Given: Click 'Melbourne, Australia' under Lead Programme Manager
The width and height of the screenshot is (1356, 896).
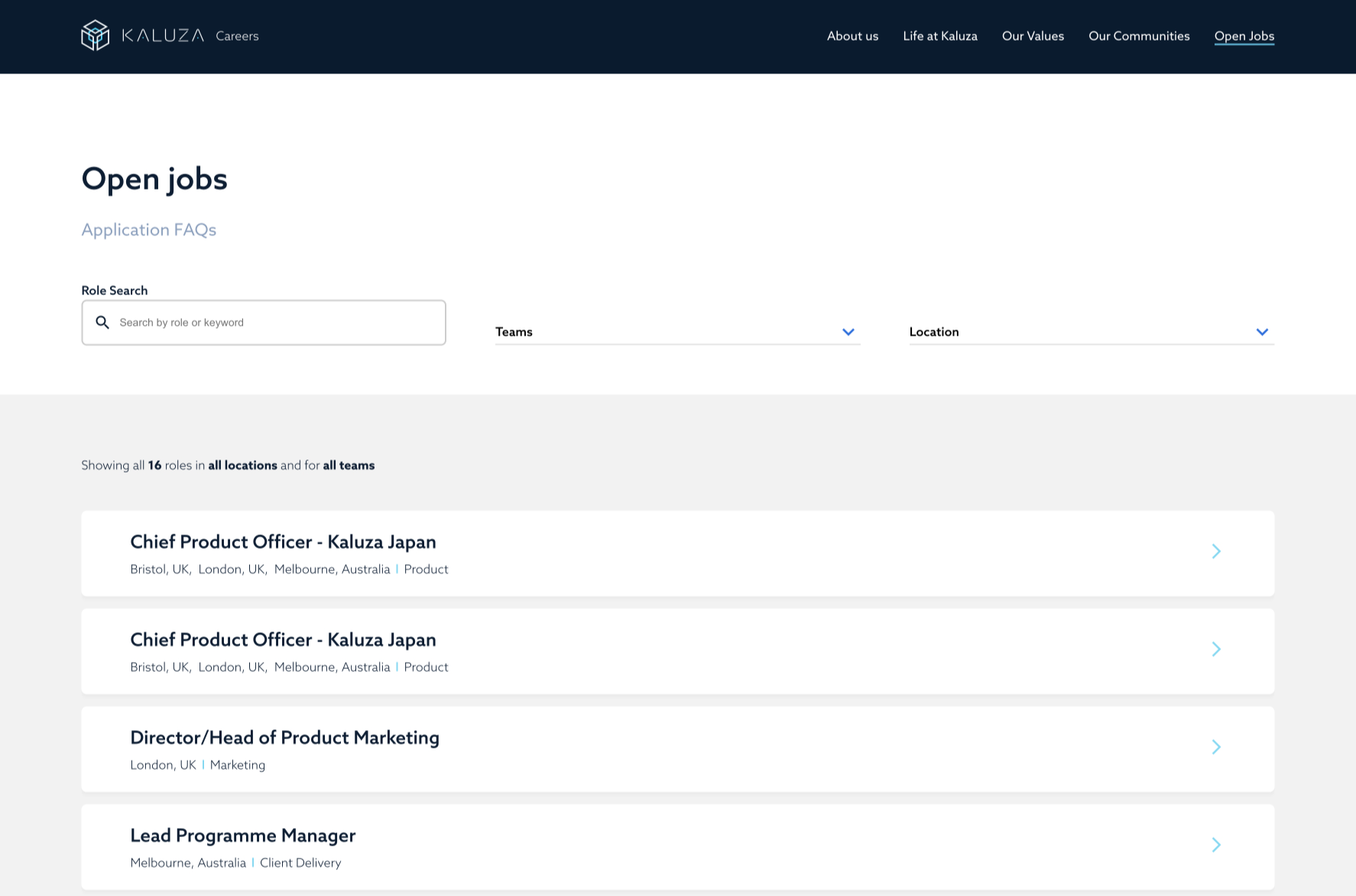Looking at the screenshot, I should click(188, 862).
